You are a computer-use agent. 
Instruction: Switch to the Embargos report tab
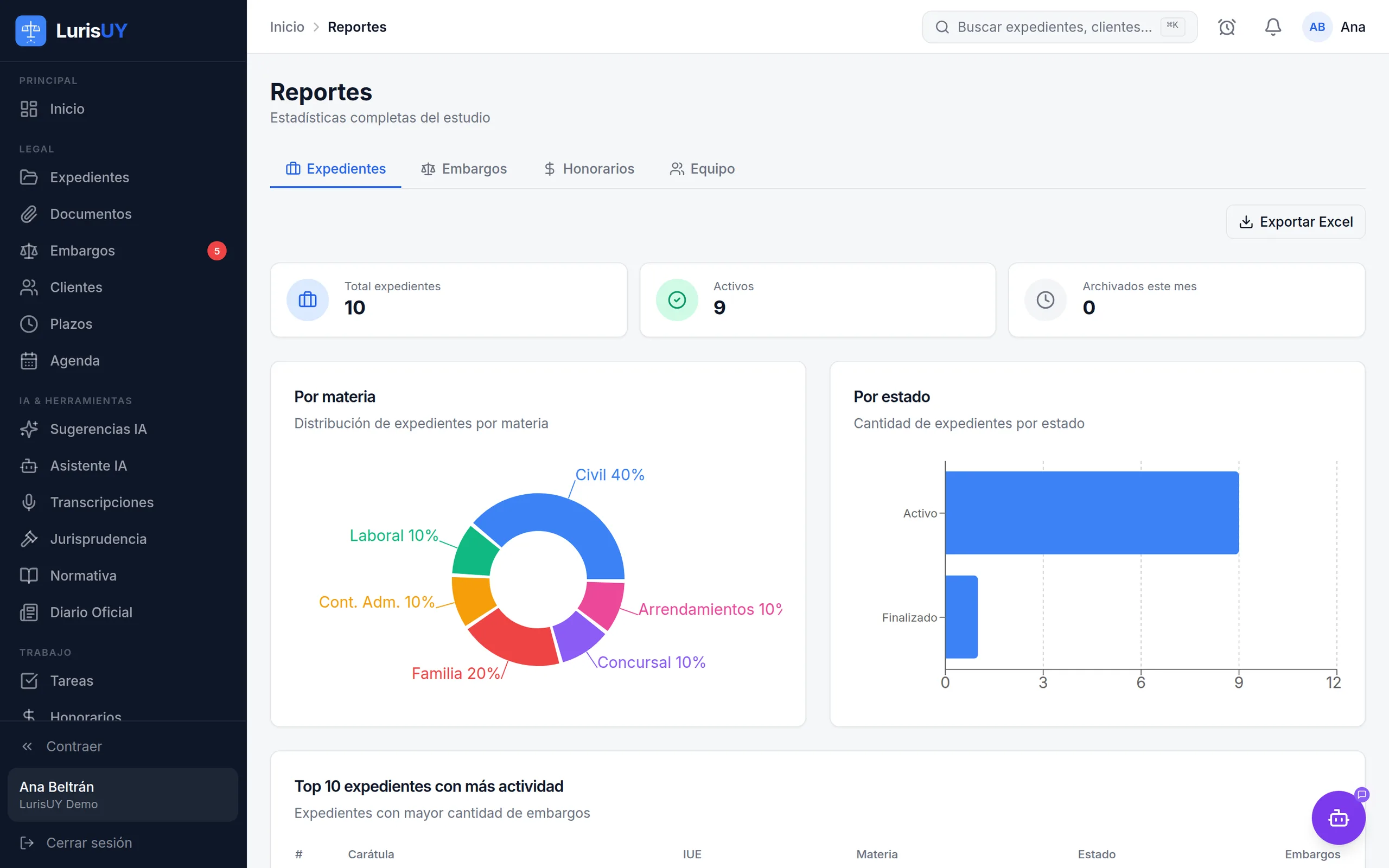tap(464, 169)
